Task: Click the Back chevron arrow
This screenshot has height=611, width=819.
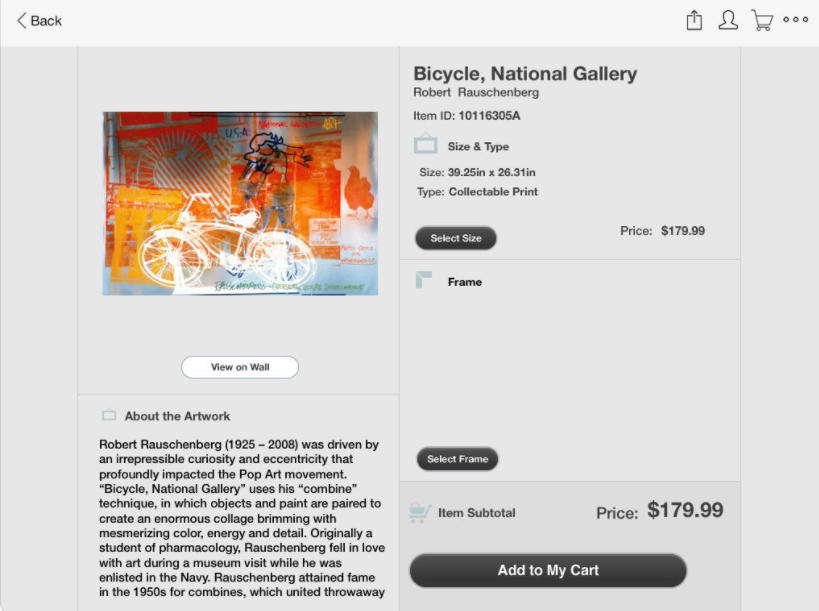Action: pyautogui.click(x=22, y=21)
